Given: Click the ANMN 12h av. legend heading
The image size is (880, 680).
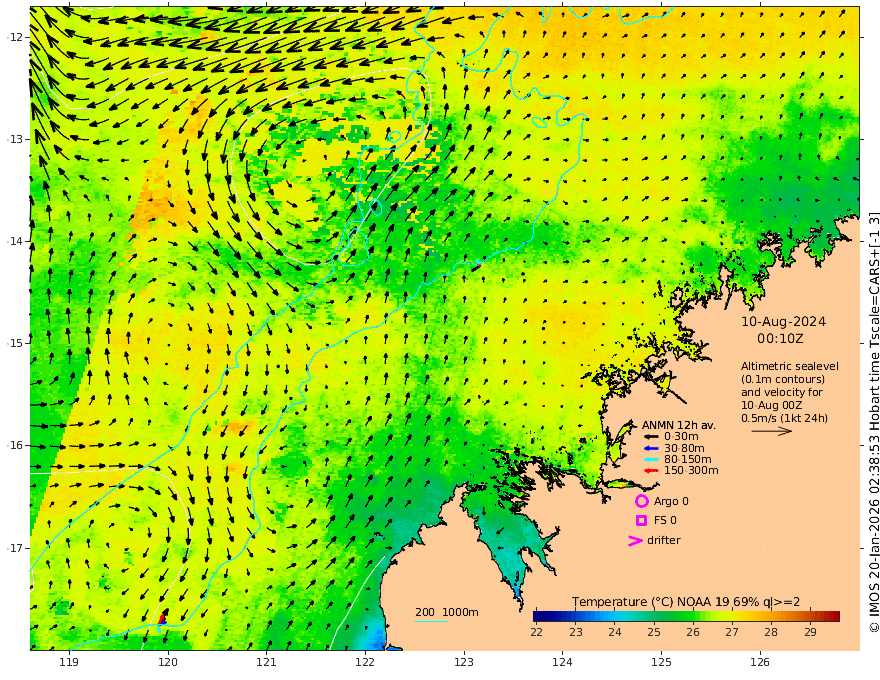Looking at the screenshot, I should coord(679,425).
